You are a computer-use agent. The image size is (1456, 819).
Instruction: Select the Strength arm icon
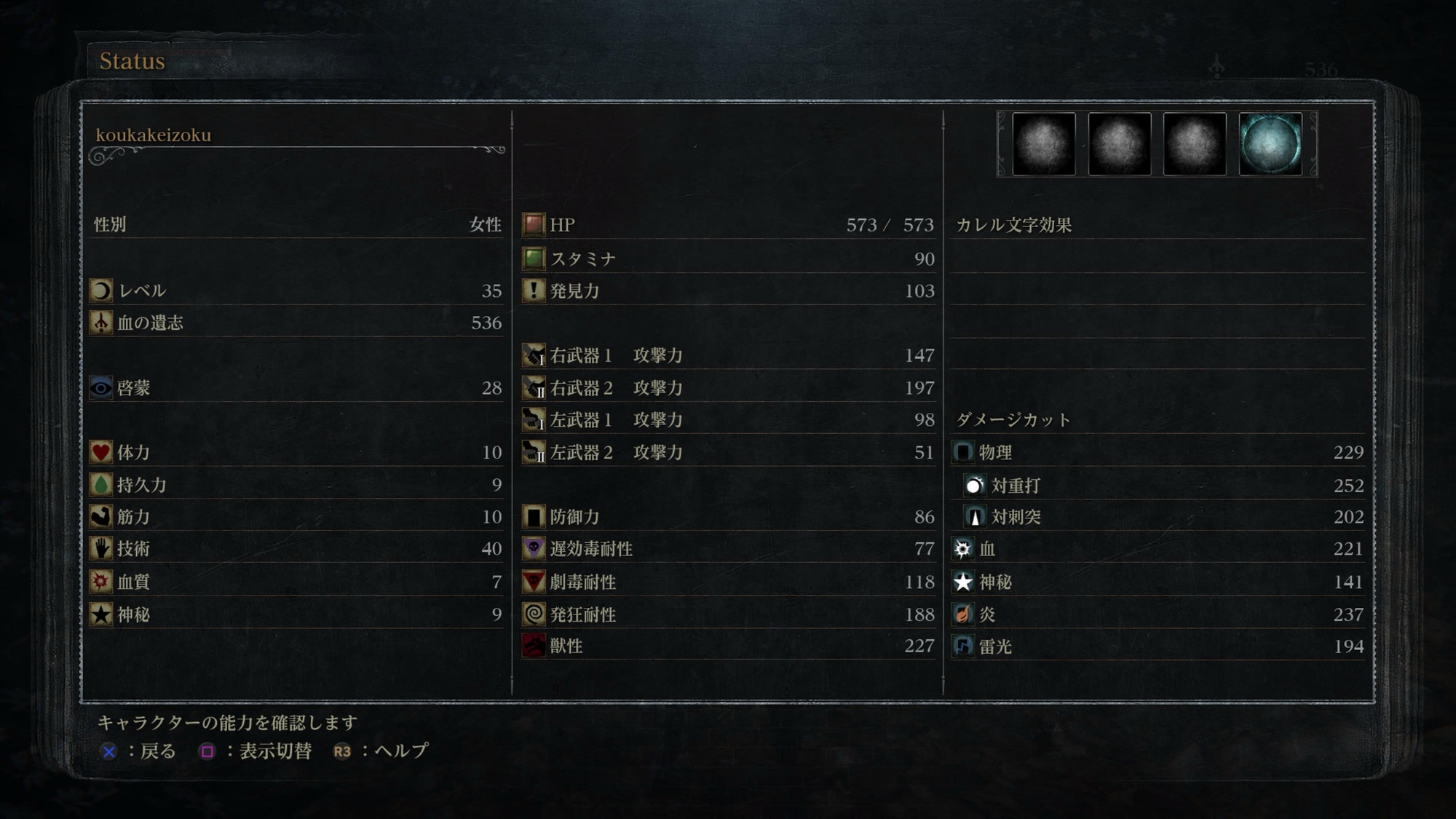[100, 516]
